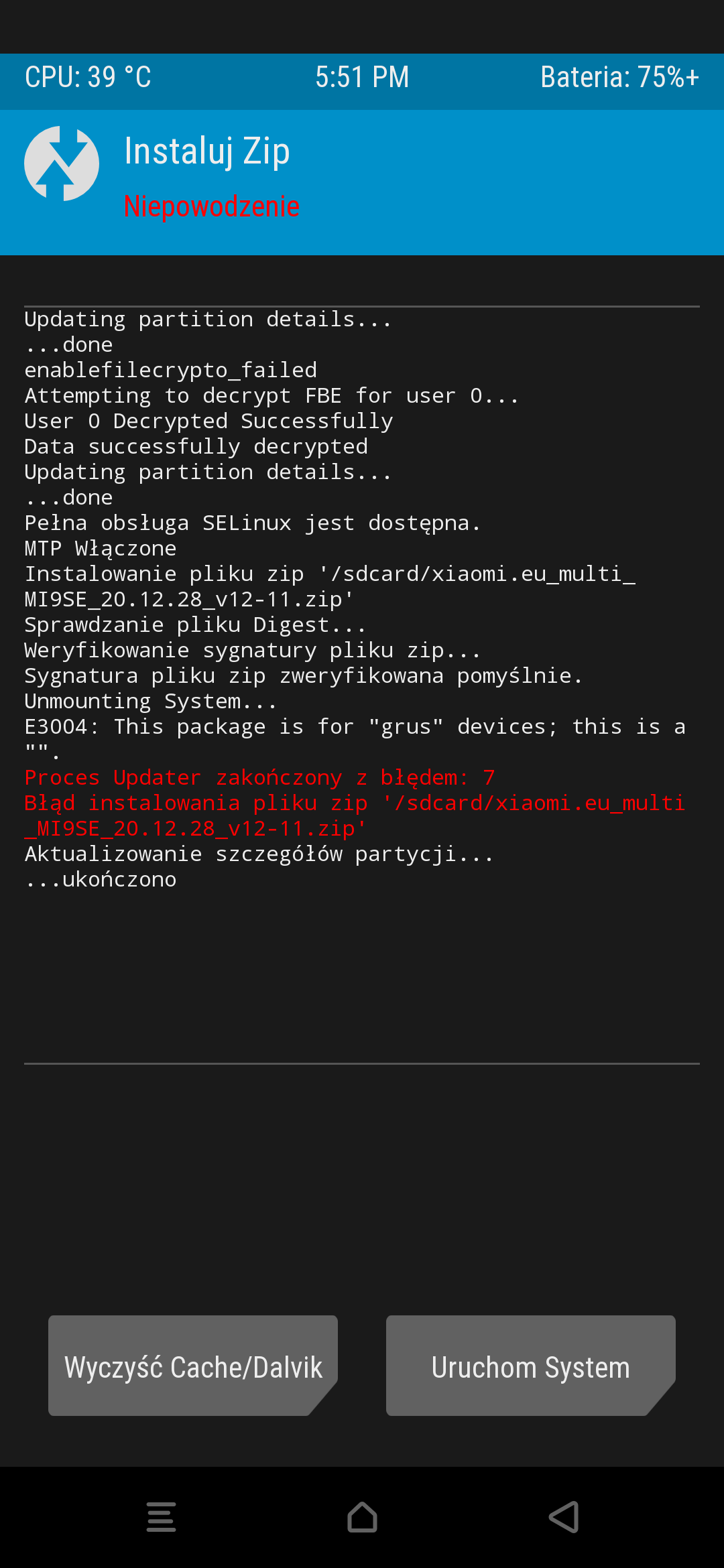Tap the Pełna obsługa SELinux line

252,523
